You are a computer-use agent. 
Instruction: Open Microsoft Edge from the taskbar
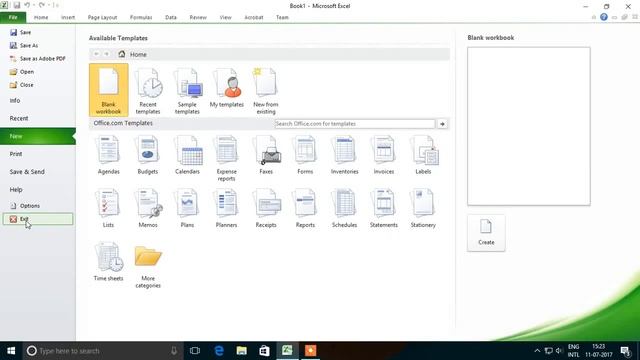coord(219,351)
